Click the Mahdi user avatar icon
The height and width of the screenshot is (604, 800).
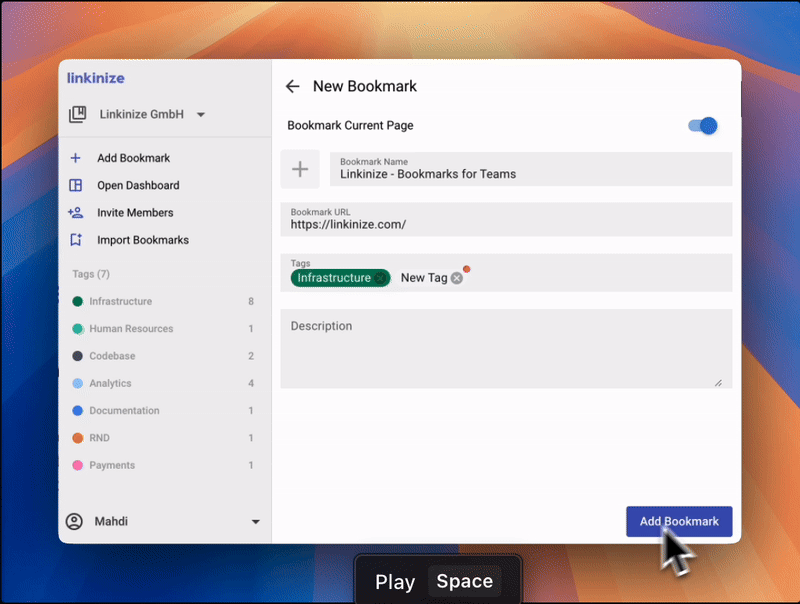(x=74, y=521)
